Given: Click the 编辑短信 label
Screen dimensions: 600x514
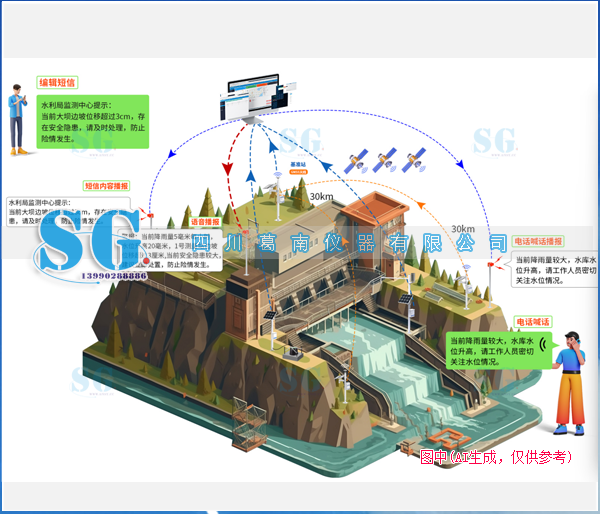Looking at the screenshot, I should pos(57,82).
